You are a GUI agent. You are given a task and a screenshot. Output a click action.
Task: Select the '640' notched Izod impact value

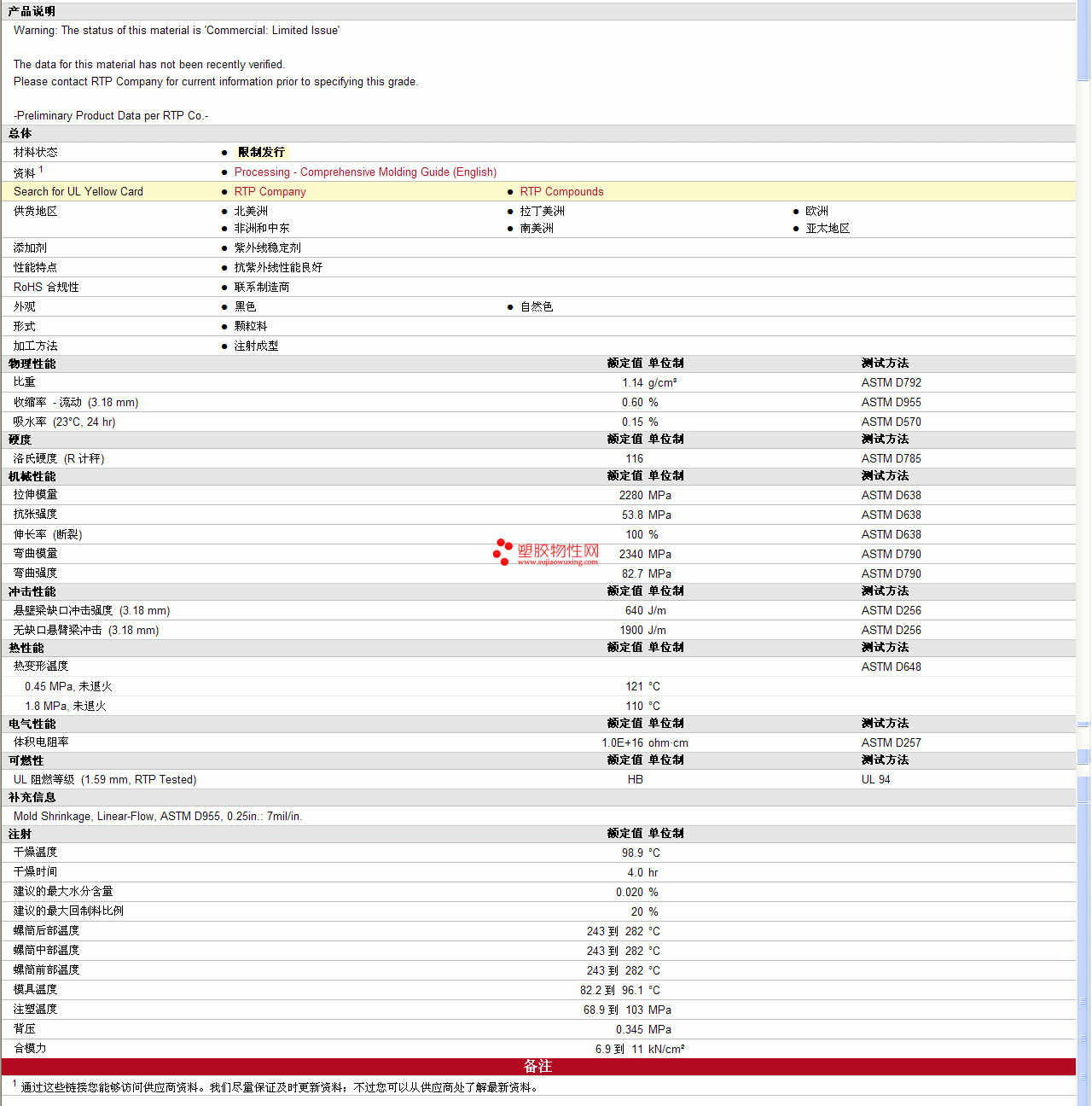click(x=635, y=611)
